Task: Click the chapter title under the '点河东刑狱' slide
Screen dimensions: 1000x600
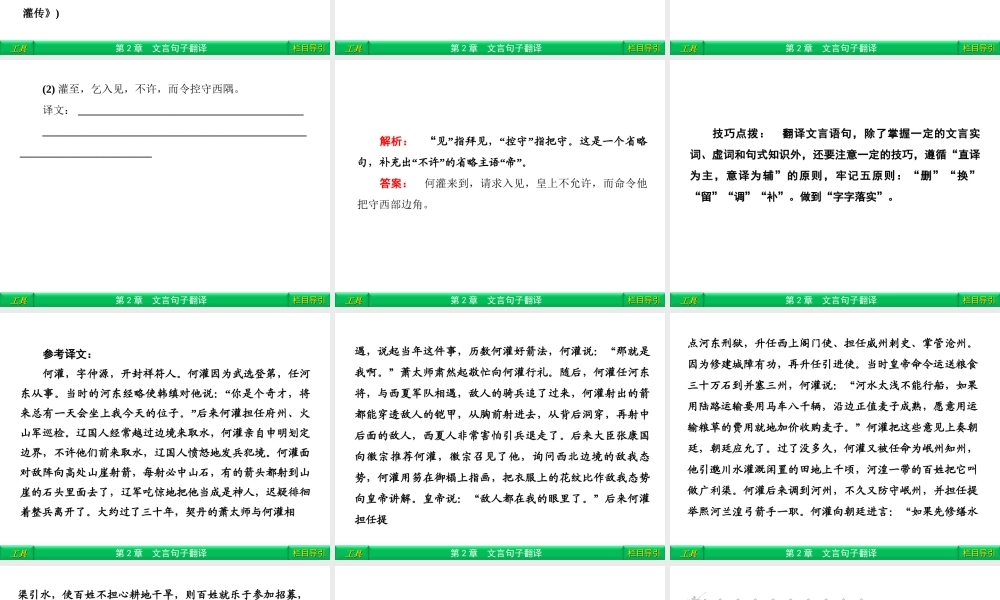Action: click(x=830, y=553)
